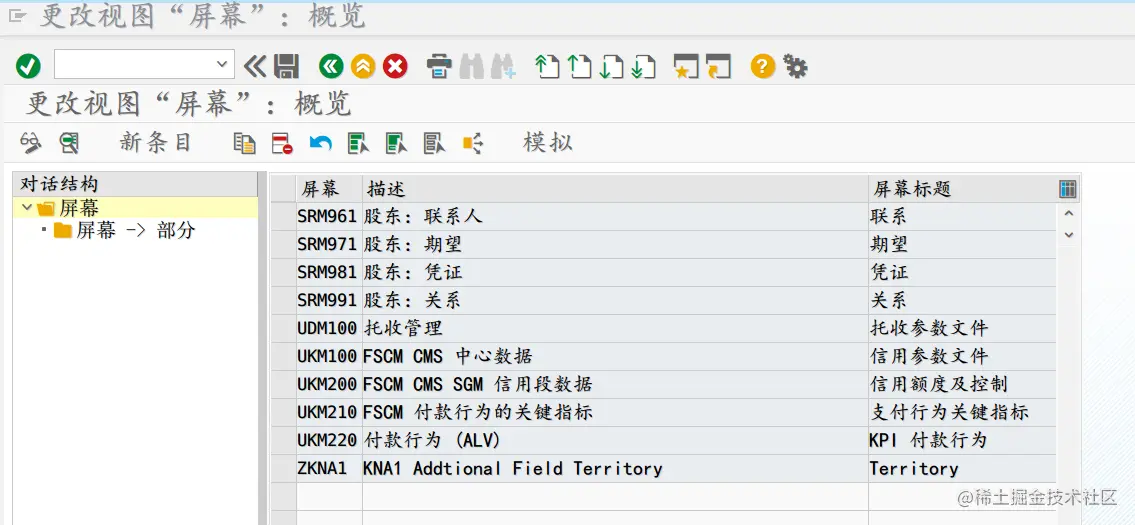Open the 屏幕 -> 部分 tree node
This screenshot has height=525, width=1135.
[x=136, y=231]
